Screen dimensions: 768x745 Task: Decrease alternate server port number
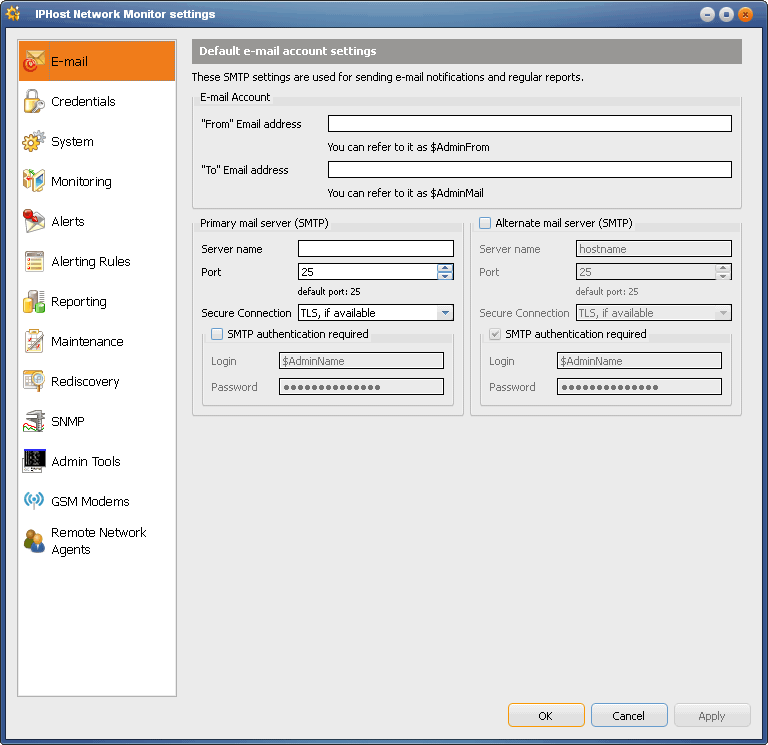tap(723, 276)
